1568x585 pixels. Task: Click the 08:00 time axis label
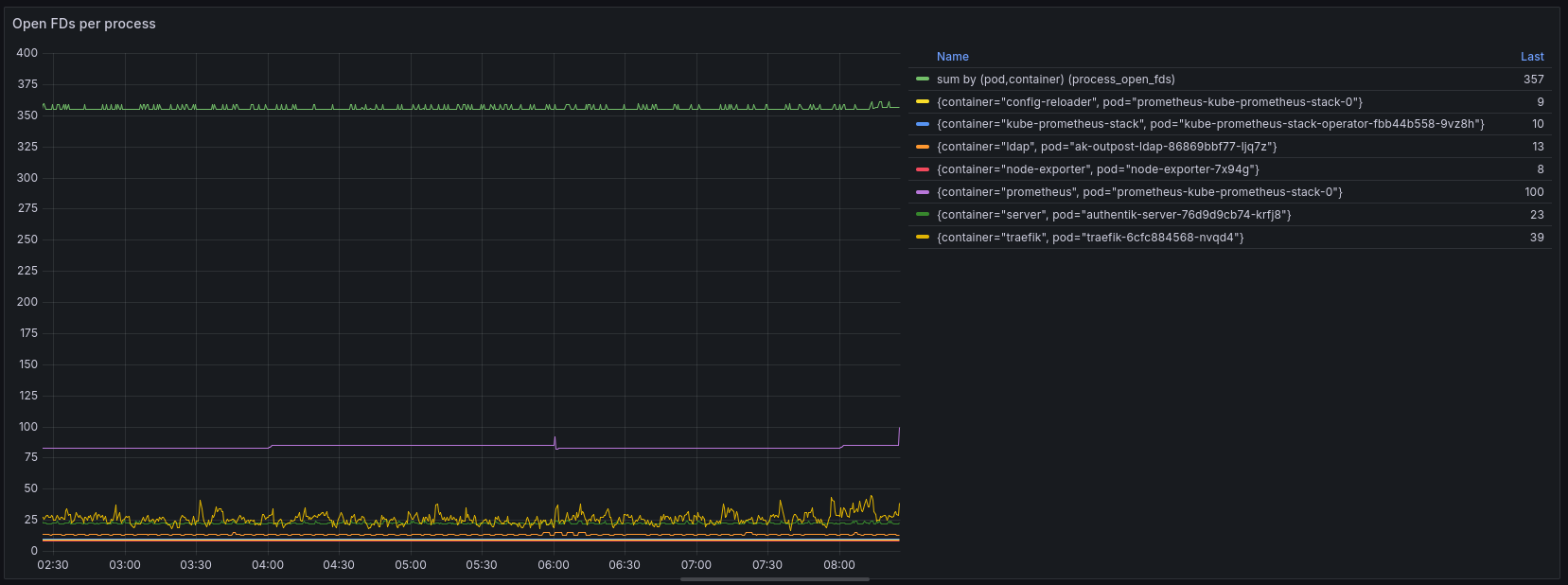click(x=839, y=565)
